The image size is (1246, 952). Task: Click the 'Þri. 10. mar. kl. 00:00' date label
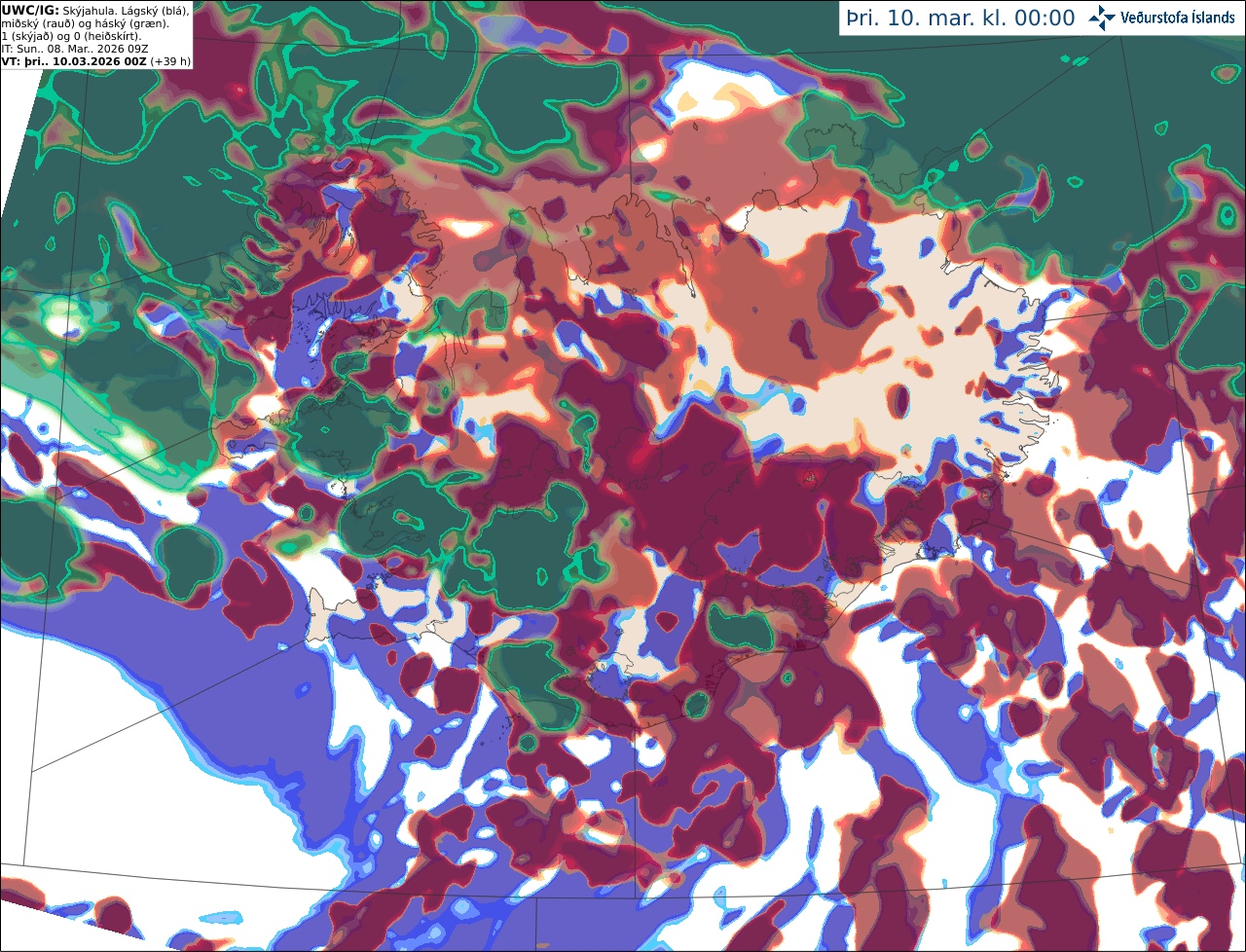point(962,18)
